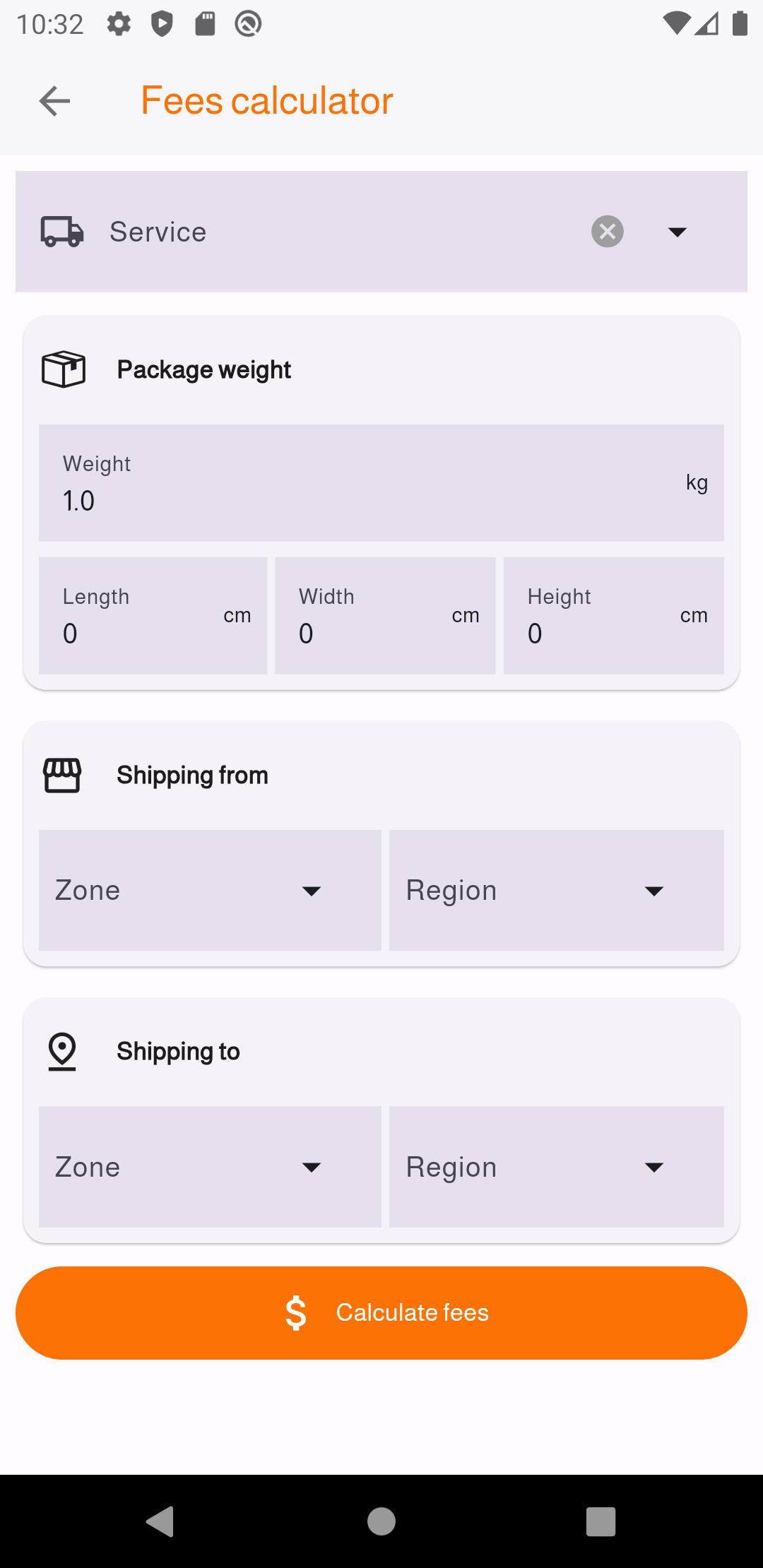Image resolution: width=763 pixels, height=1568 pixels.
Task: Tap Android home navigation button
Action: pos(381,1521)
